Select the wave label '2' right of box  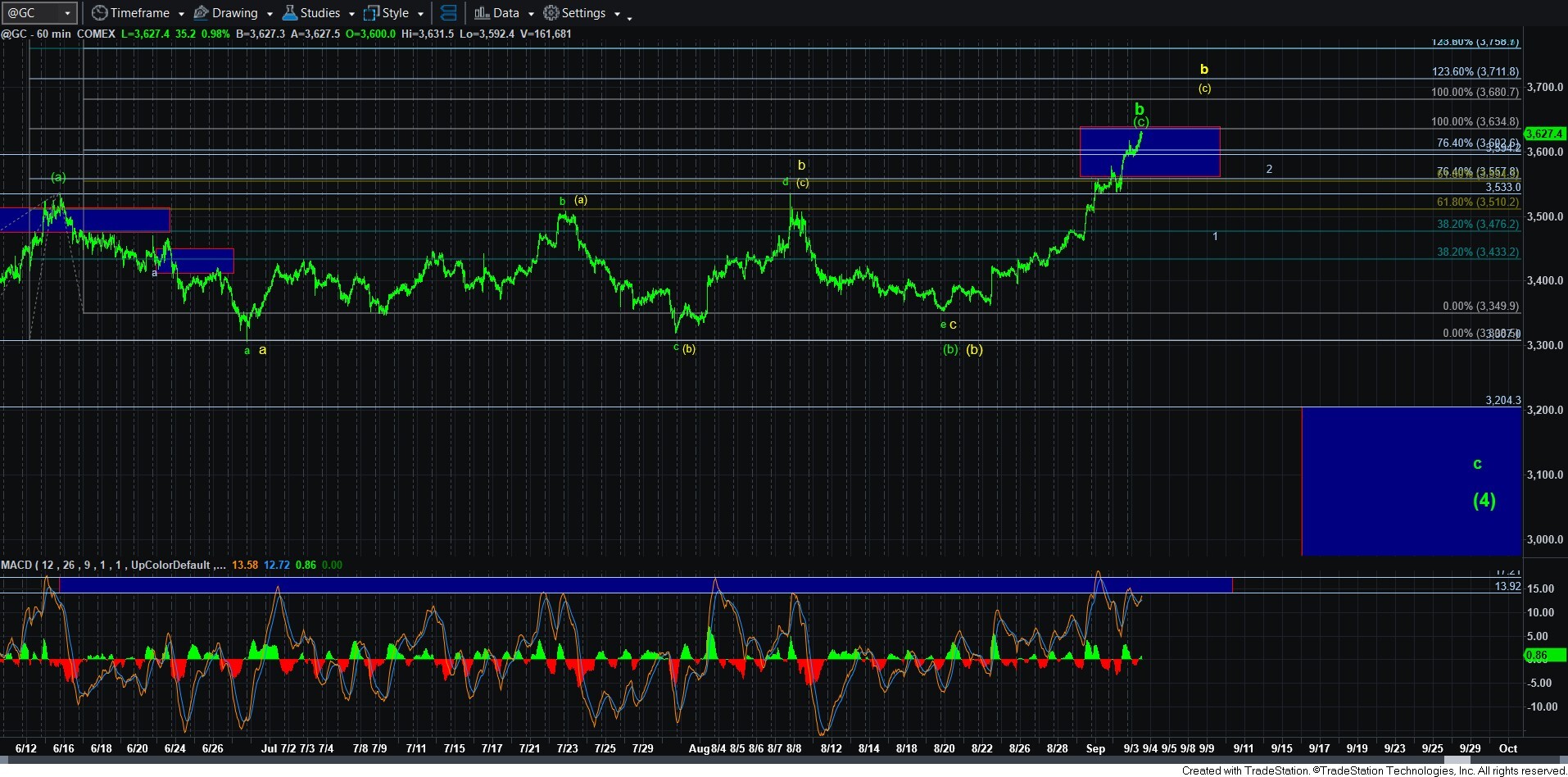tap(1269, 169)
